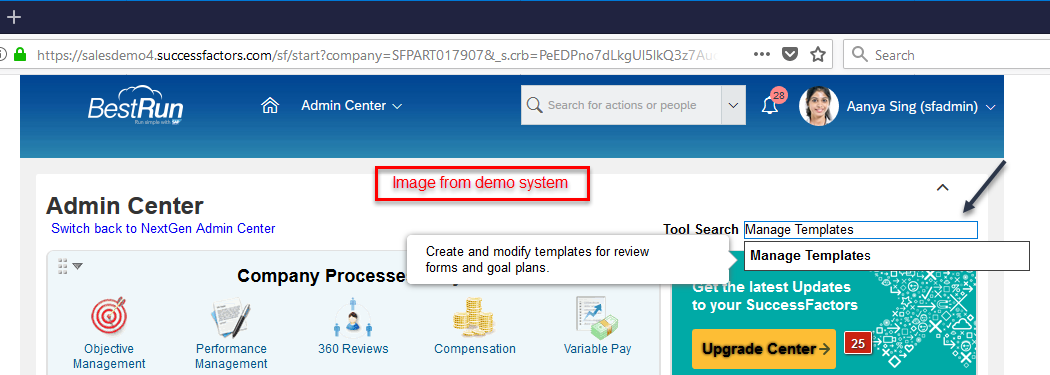Click the Variable Pay chart icon
1050x375 pixels.
[597, 317]
